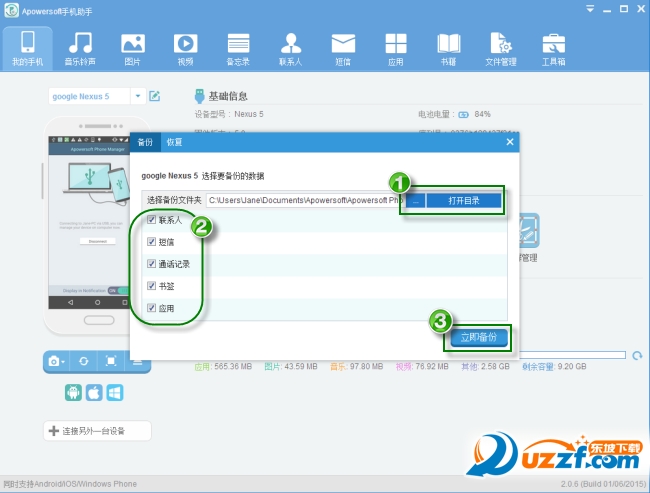Viewport: 650px width, 493px height.
Task: Click the Other 2.58 GB storage label
Action: (x=485, y=367)
